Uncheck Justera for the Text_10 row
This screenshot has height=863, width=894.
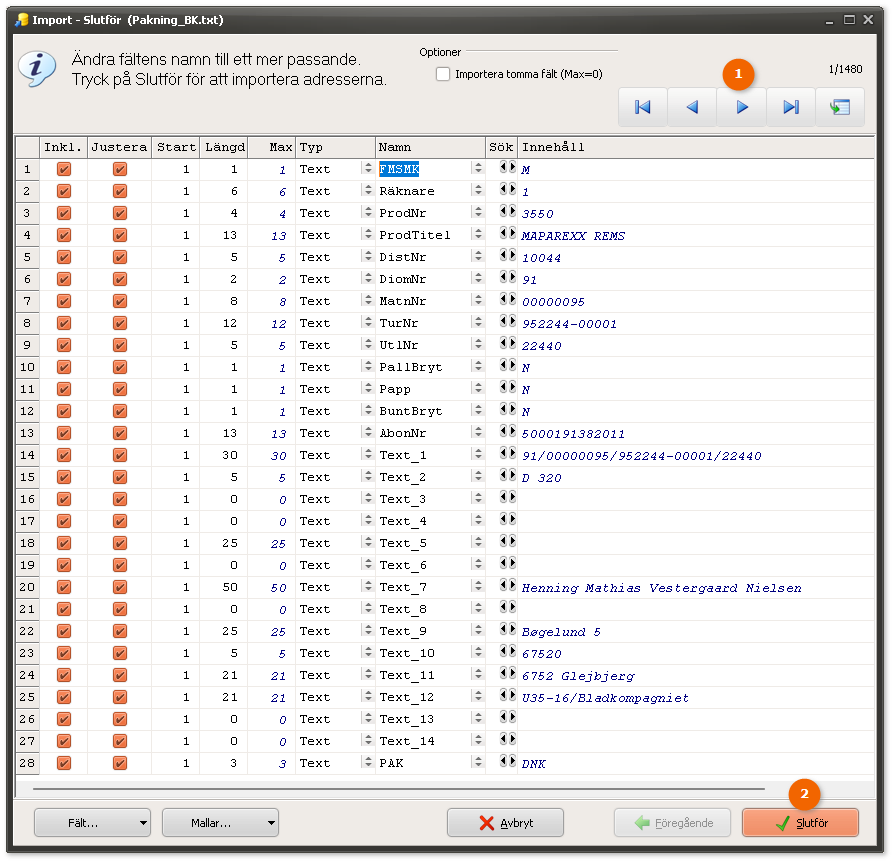(x=120, y=653)
